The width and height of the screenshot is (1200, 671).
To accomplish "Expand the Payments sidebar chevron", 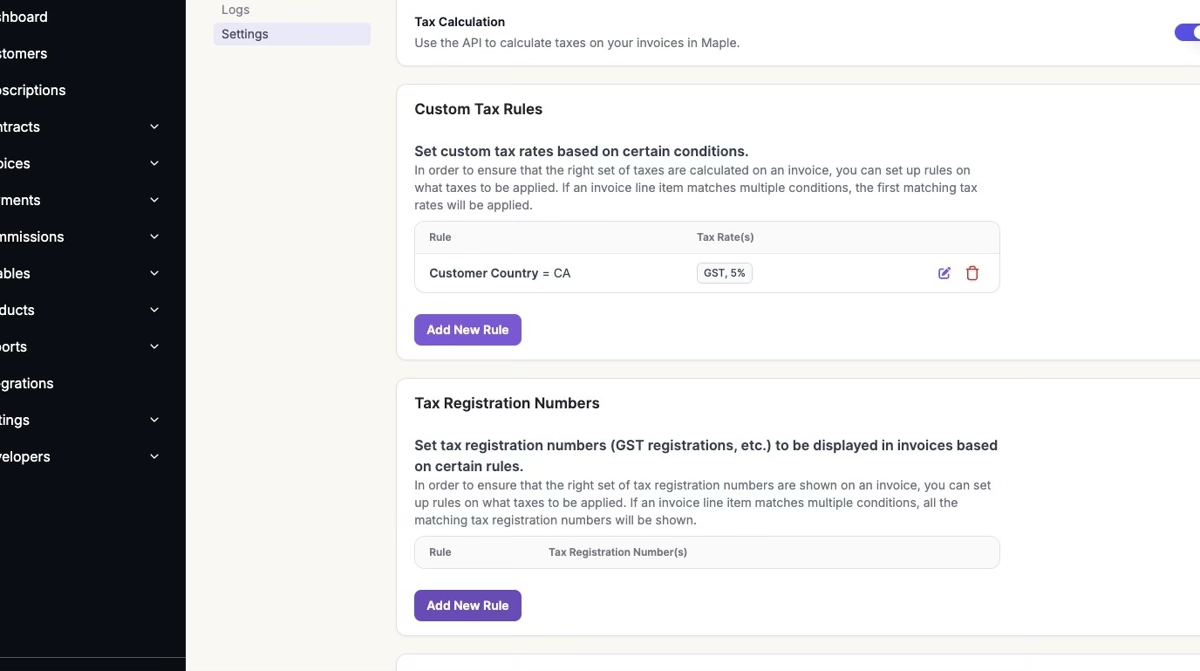I will pyautogui.click(x=154, y=200).
